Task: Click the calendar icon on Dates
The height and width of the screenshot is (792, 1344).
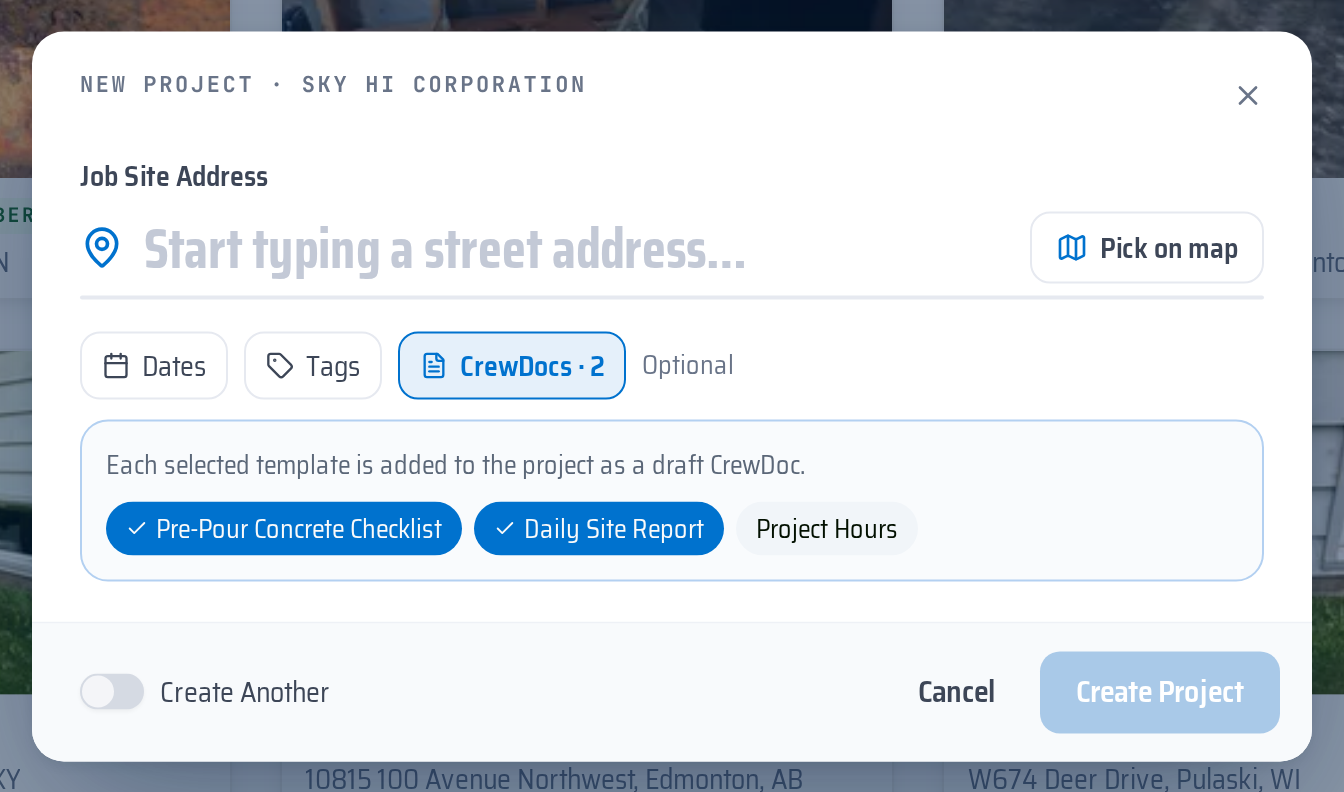Action: (x=116, y=366)
